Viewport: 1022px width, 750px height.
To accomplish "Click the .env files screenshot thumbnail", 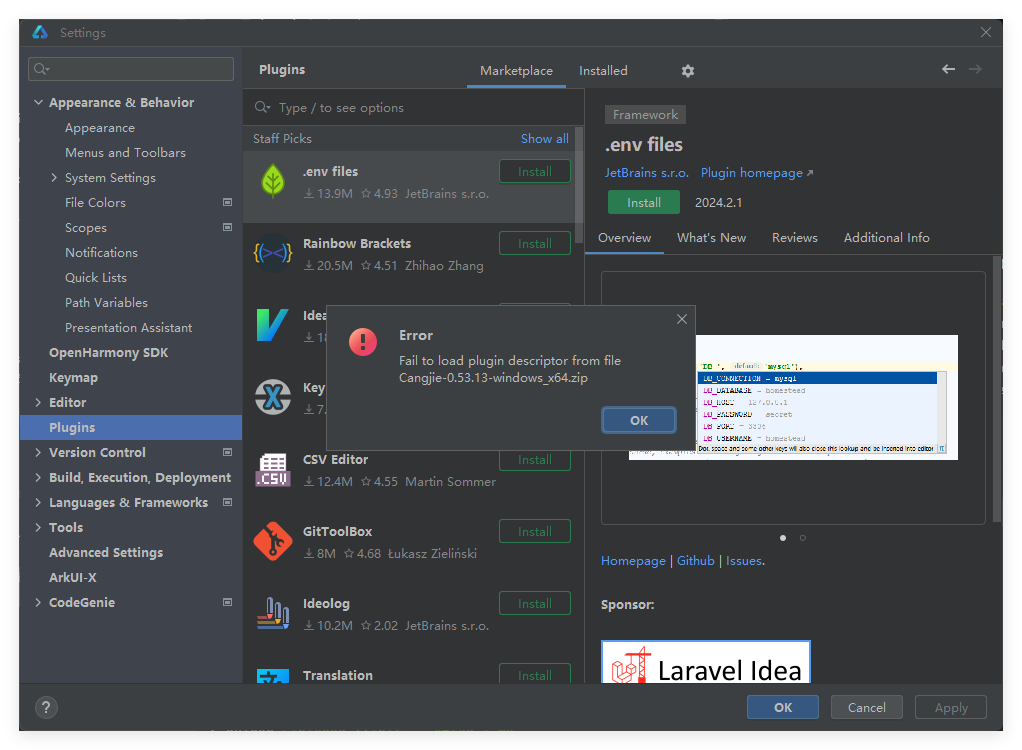I will [793, 397].
